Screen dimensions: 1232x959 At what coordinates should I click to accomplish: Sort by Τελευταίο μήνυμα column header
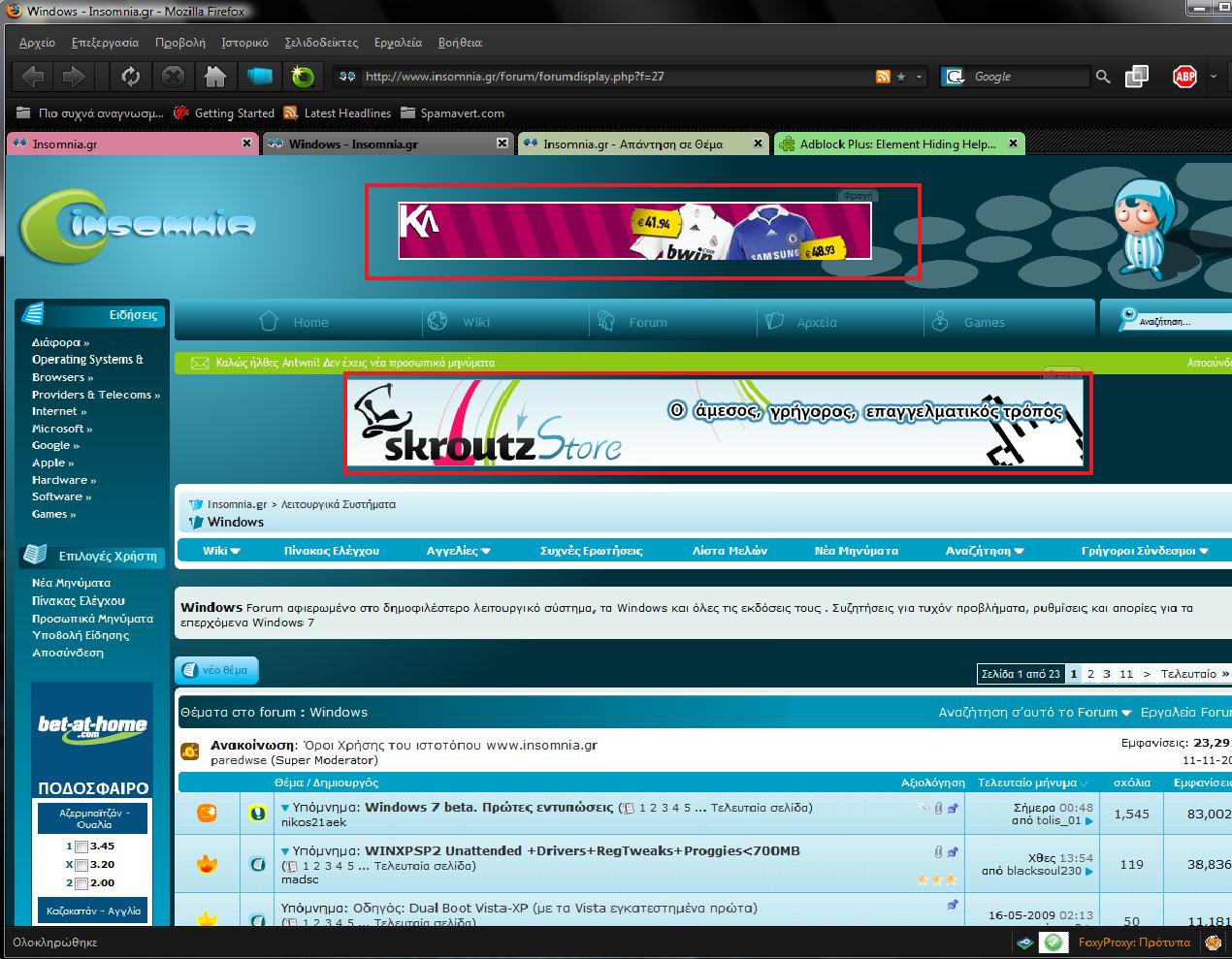(1027, 783)
